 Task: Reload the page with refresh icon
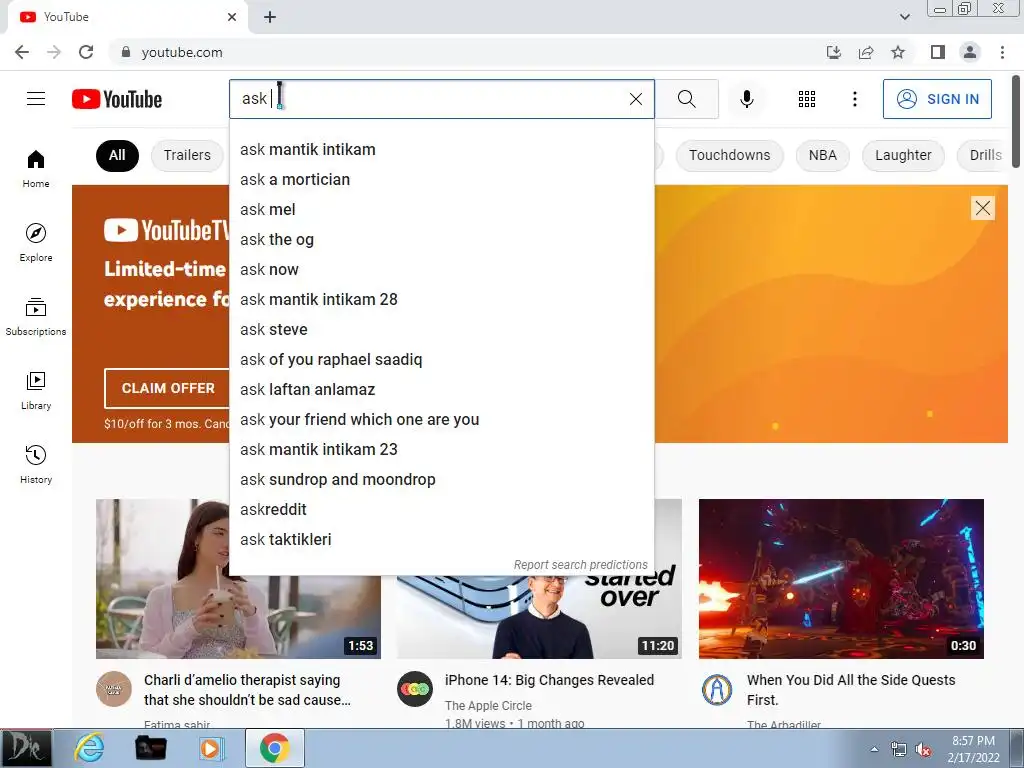pos(86,52)
